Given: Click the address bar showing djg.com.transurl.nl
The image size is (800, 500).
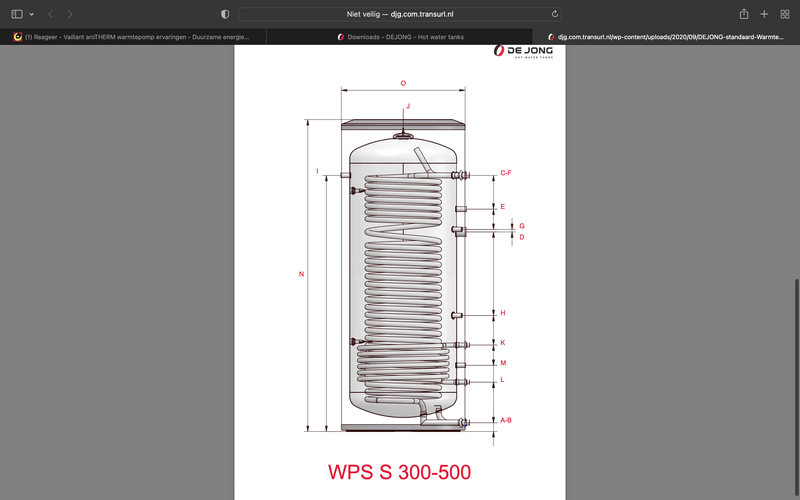Looking at the screenshot, I should click(x=400, y=14).
